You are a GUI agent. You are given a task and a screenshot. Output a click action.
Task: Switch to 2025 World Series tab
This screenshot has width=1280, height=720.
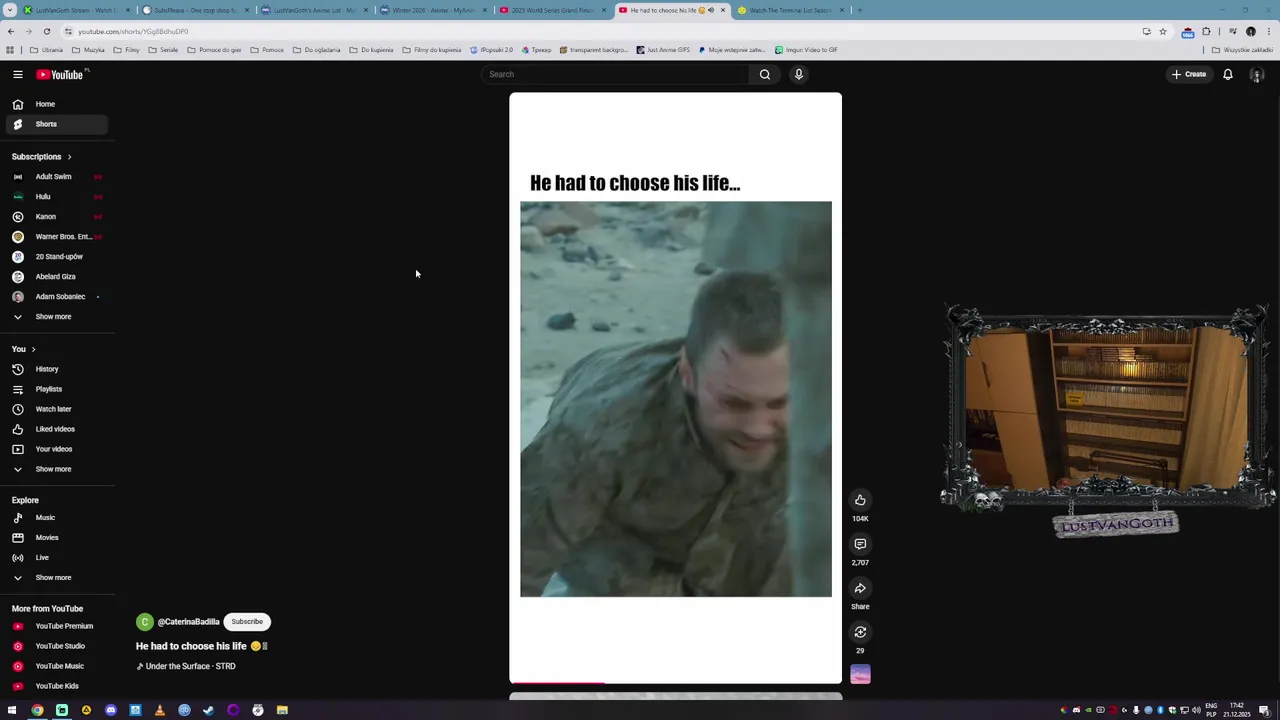point(551,10)
